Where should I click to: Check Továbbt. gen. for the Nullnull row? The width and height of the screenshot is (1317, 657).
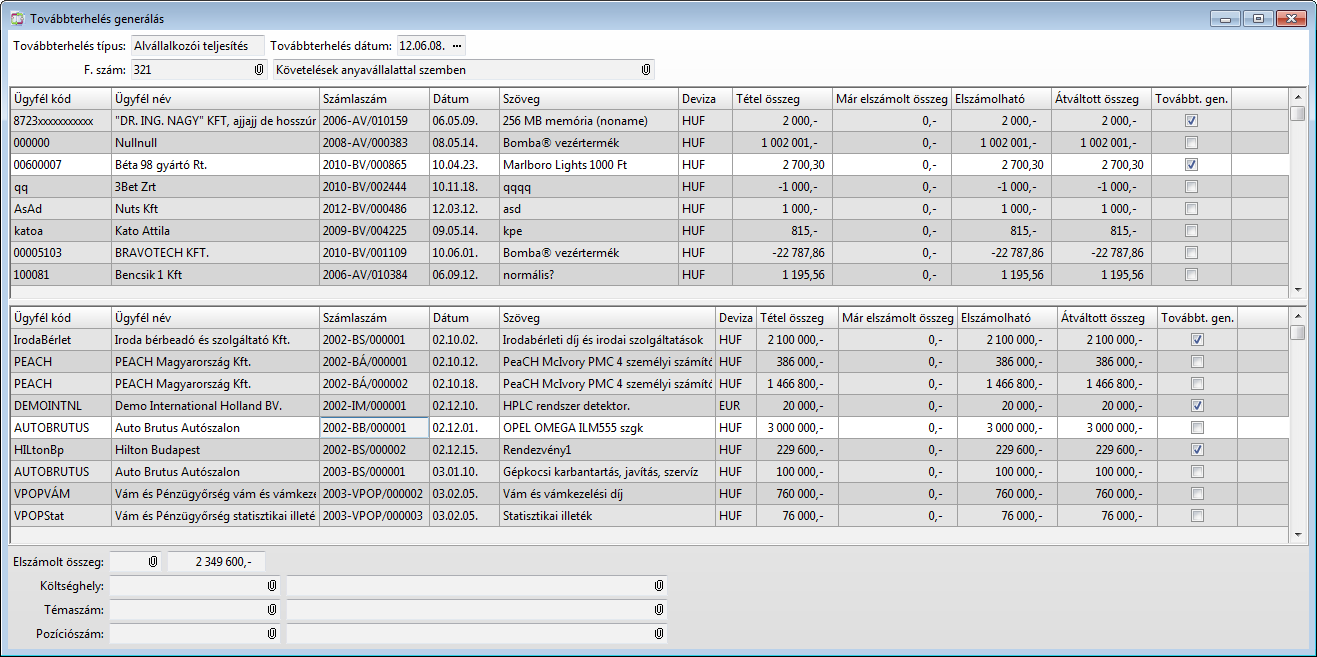[1191, 142]
